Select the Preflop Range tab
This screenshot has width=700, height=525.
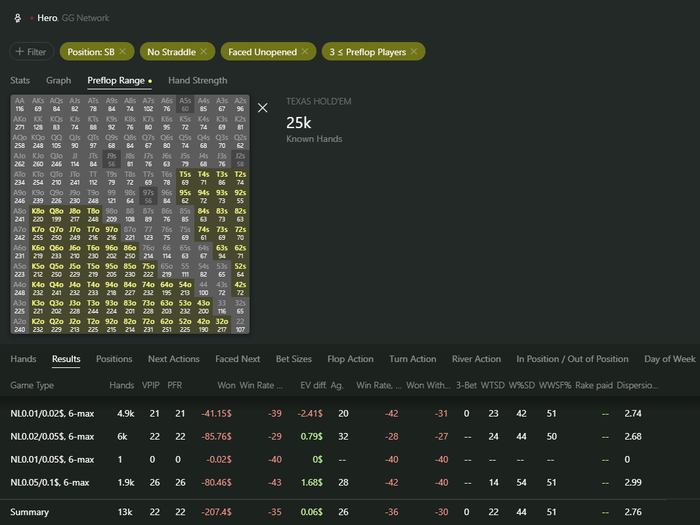(x=116, y=80)
